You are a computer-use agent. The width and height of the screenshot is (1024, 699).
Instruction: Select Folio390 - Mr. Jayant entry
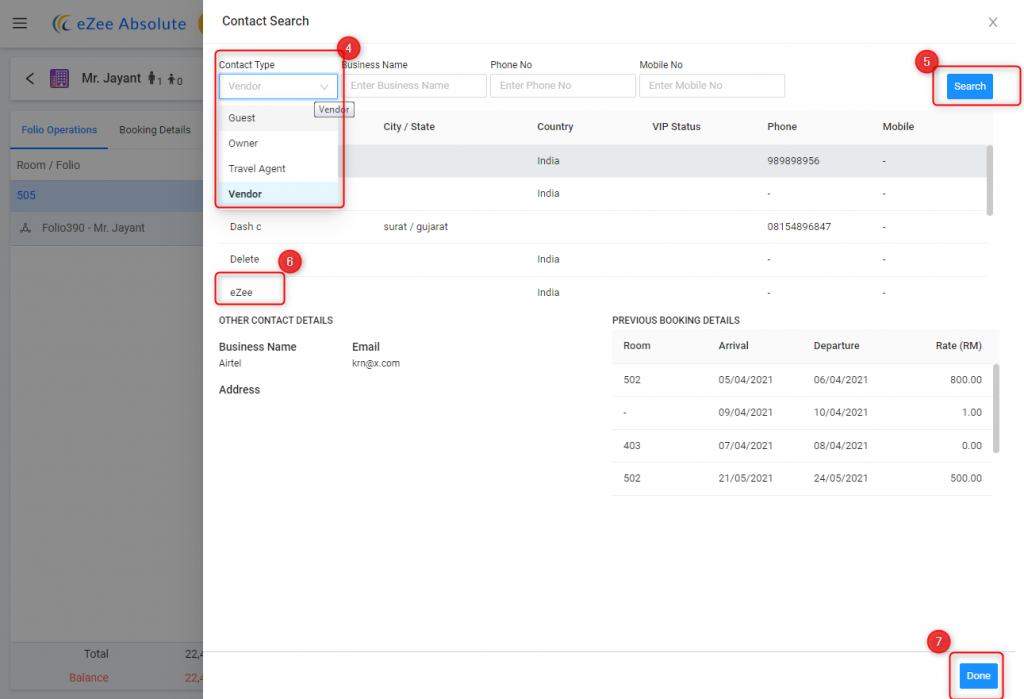coord(106,228)
